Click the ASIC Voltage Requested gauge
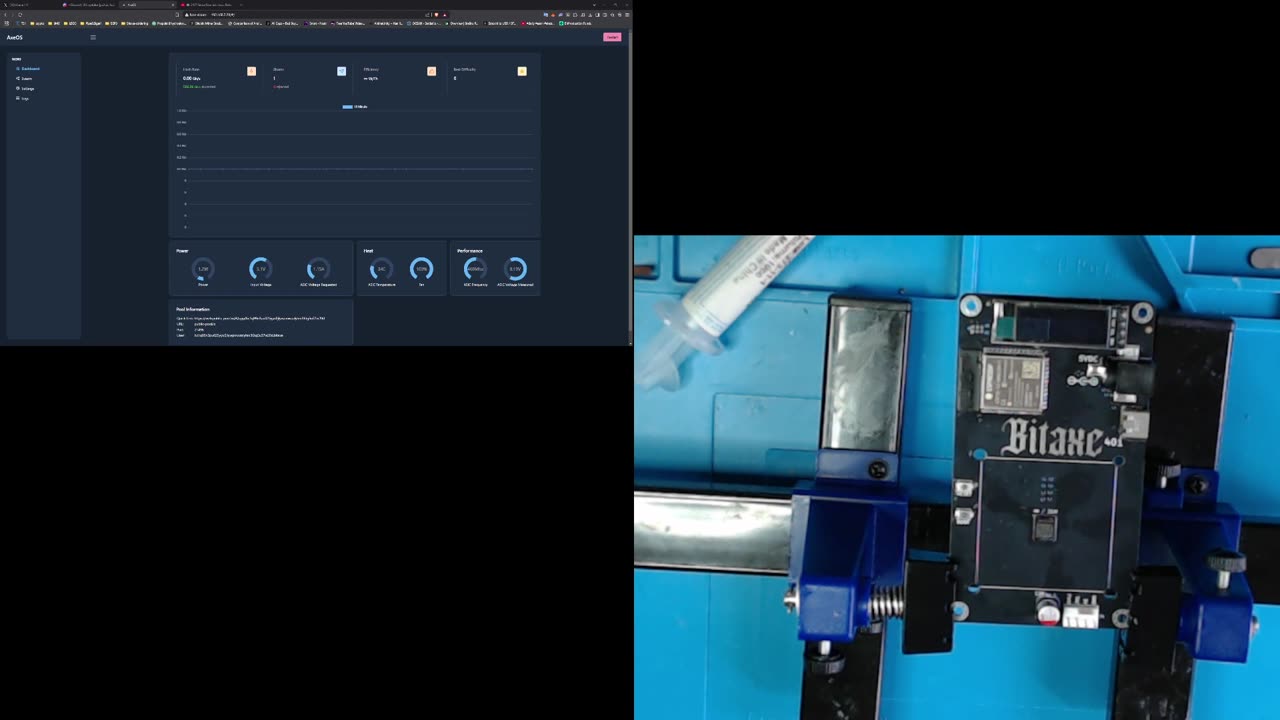 (x=318, y=269)
